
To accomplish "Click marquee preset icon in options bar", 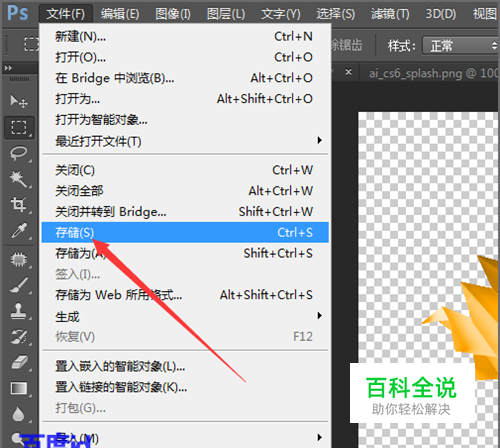I will [31, 44].
